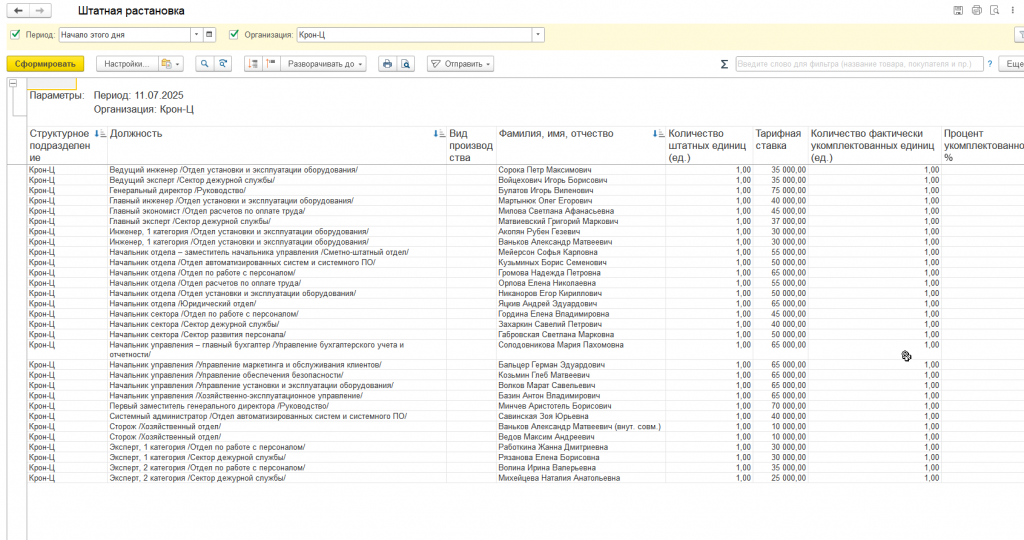Open the Разворачивать до dropdown
Screen dimensions: 1024x540
coord(323,64)
